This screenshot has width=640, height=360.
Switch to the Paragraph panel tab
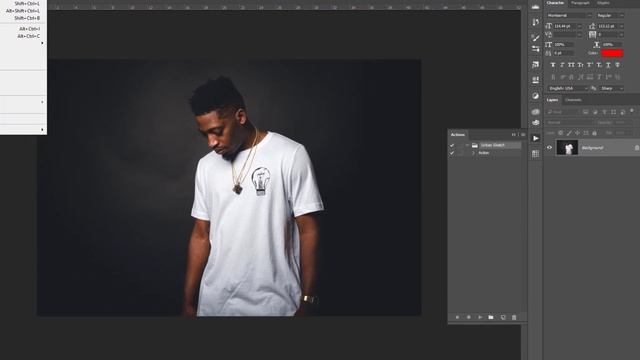point(580,3)
